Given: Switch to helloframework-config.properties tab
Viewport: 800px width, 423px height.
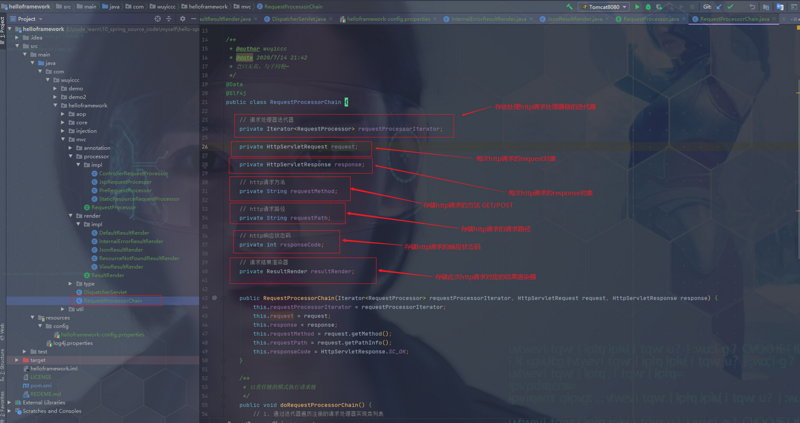Looking at the screenshot, I should click(388, 19).
